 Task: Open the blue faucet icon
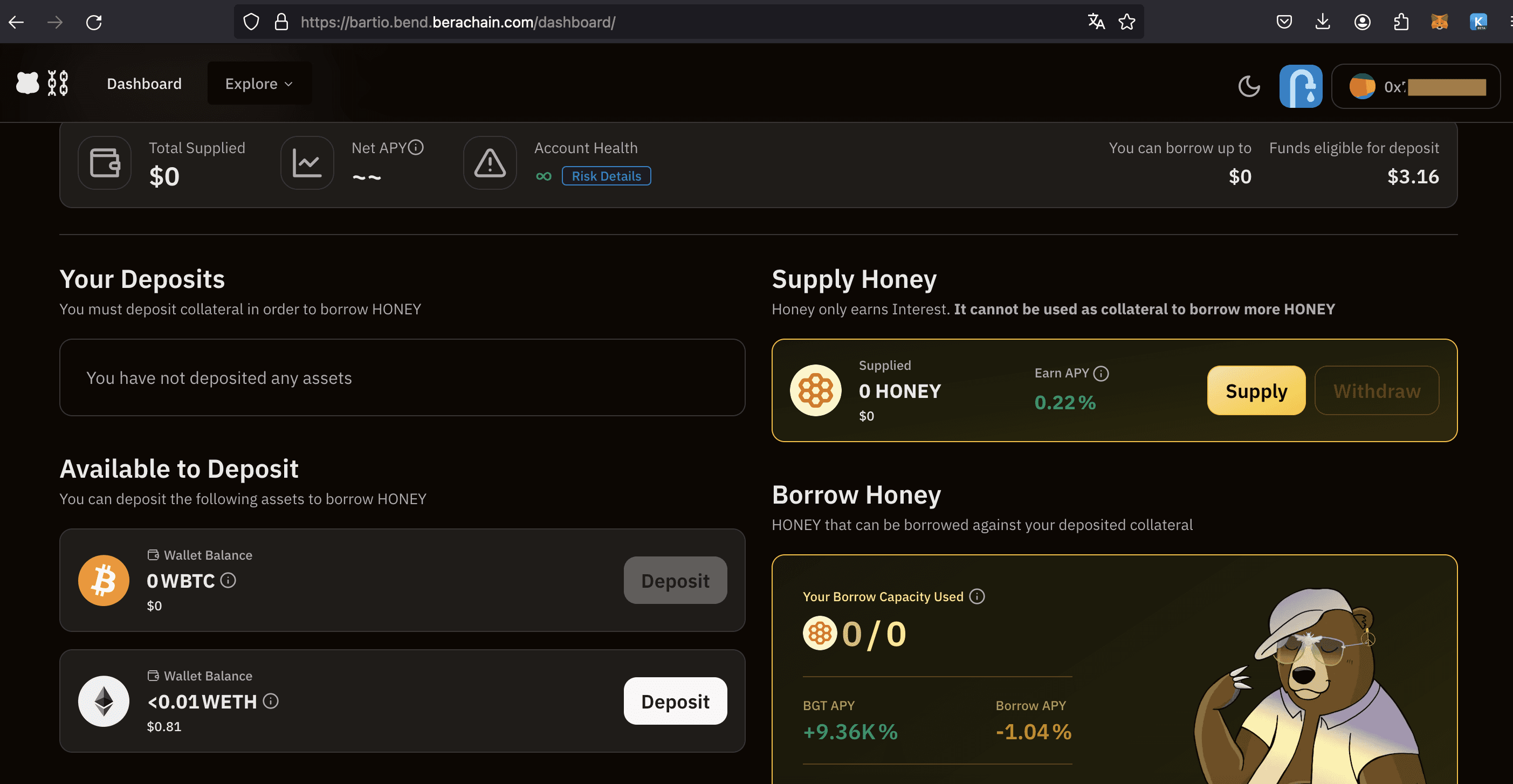(x=1301, y=86)
